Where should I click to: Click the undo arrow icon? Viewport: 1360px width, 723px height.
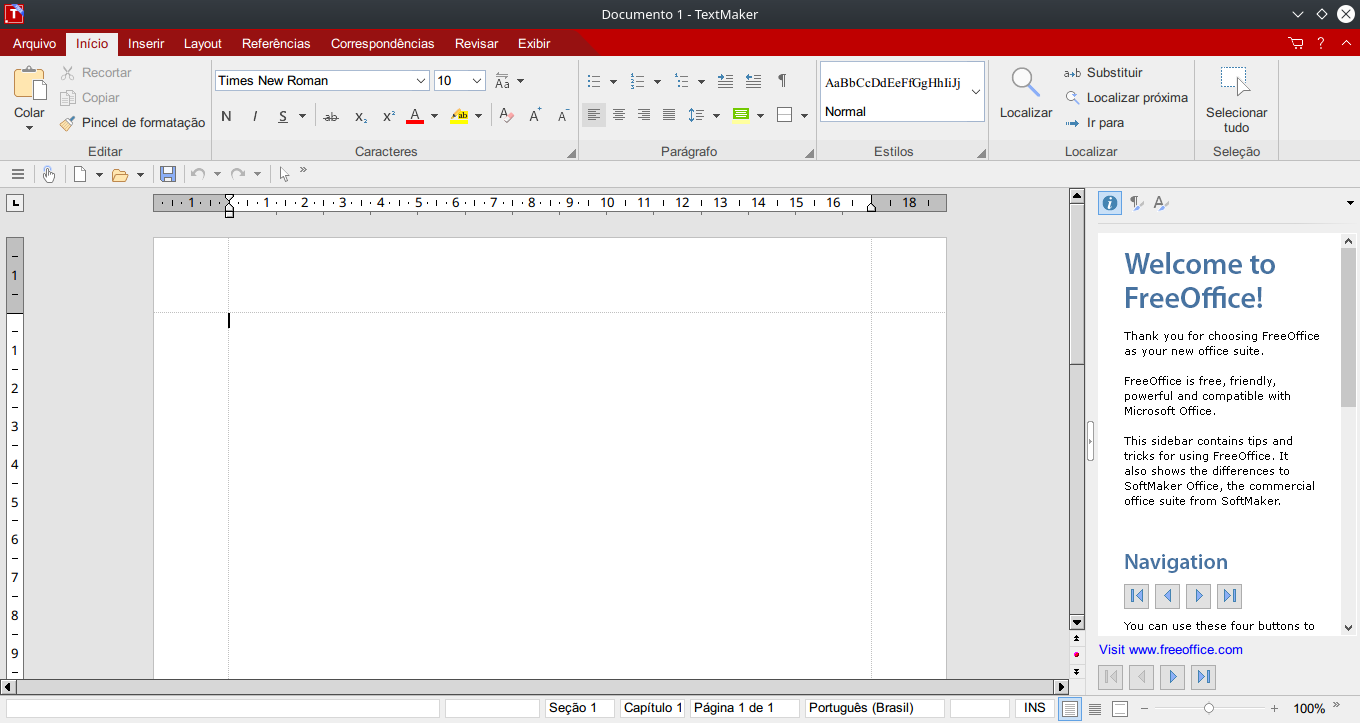click(198, 174)
